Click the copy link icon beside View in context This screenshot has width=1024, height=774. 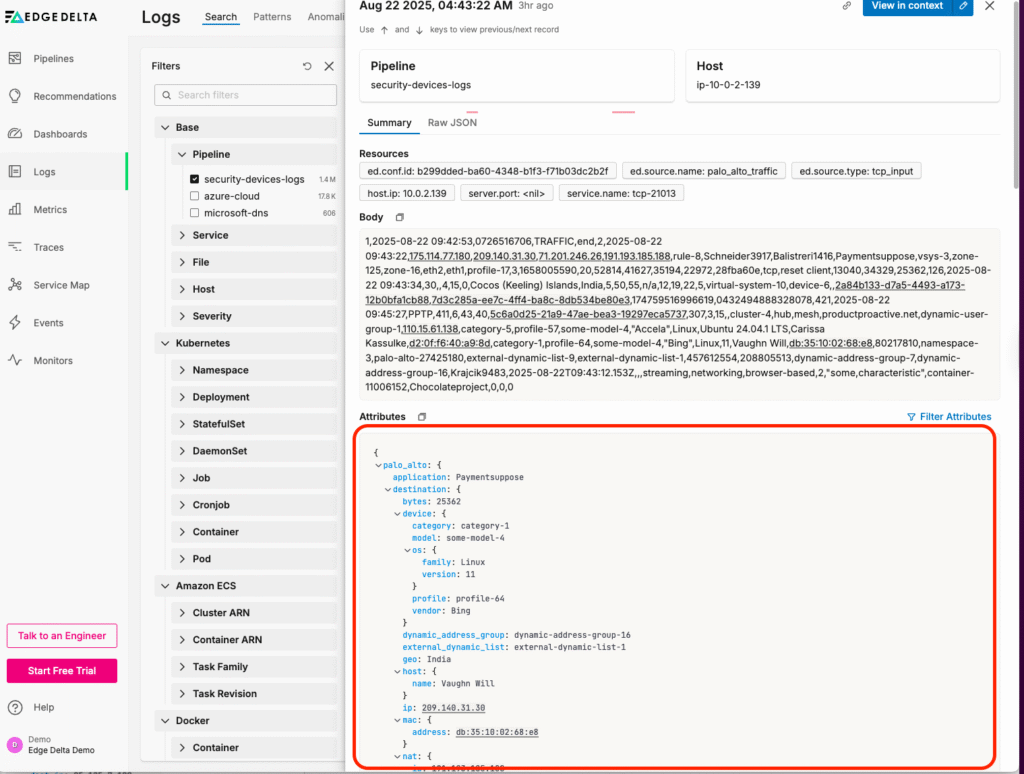pos(847,6)
